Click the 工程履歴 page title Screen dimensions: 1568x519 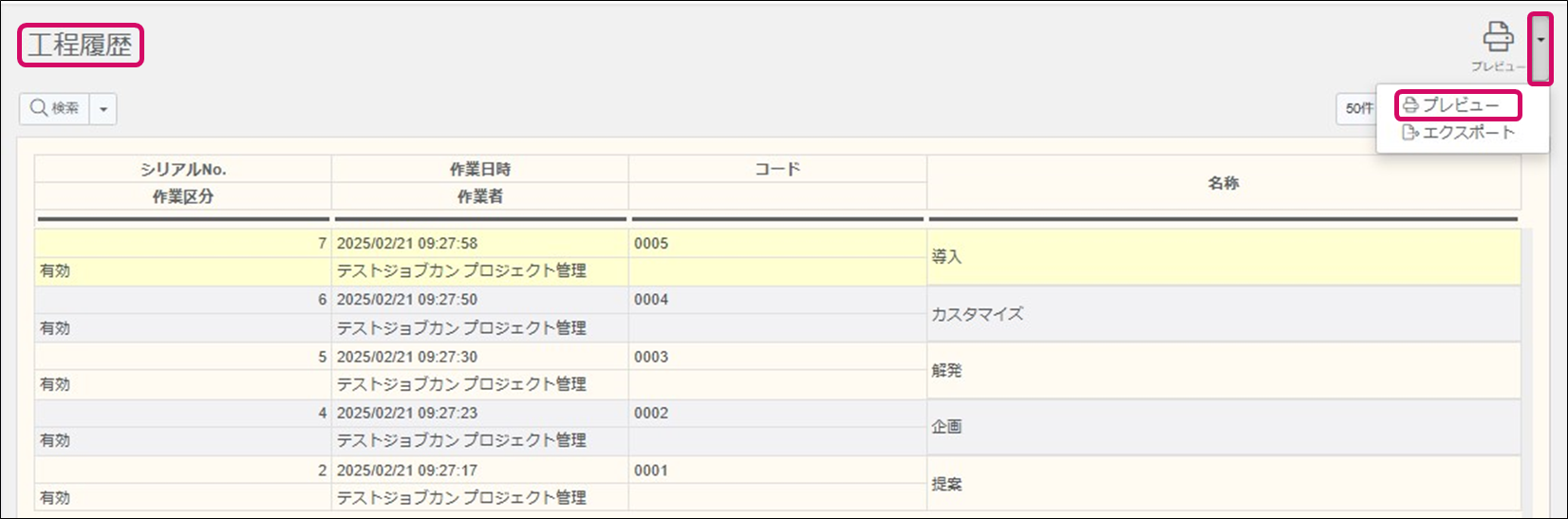(80, 46)
